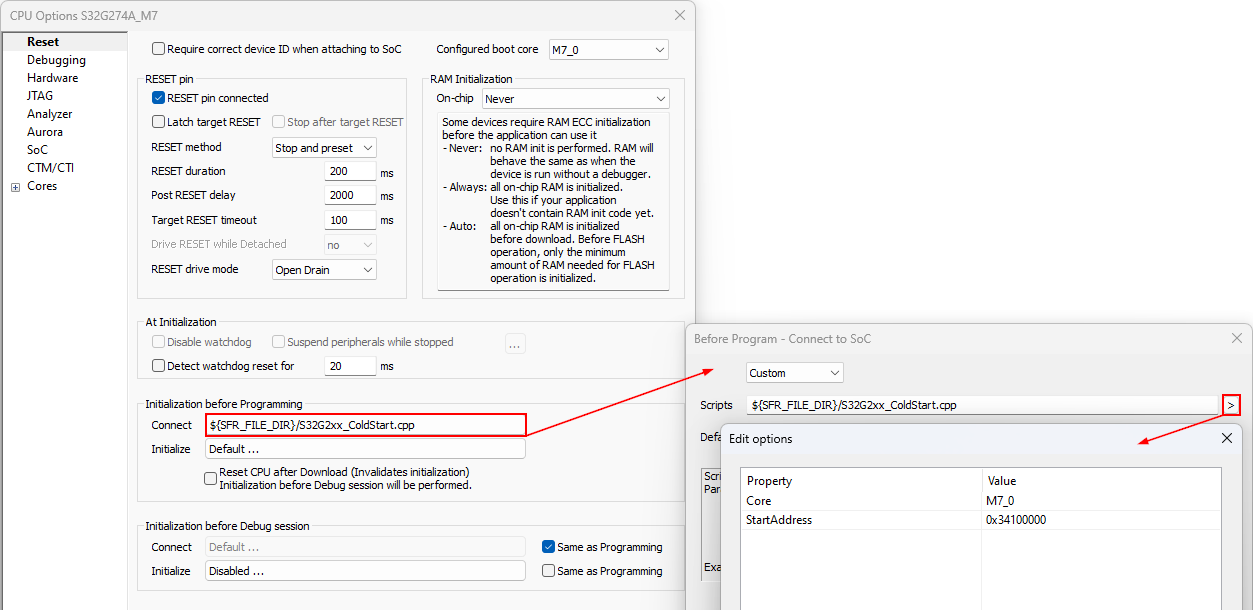Click the RESET duration input field
The image size is (1253, 610).
[350, 172]
